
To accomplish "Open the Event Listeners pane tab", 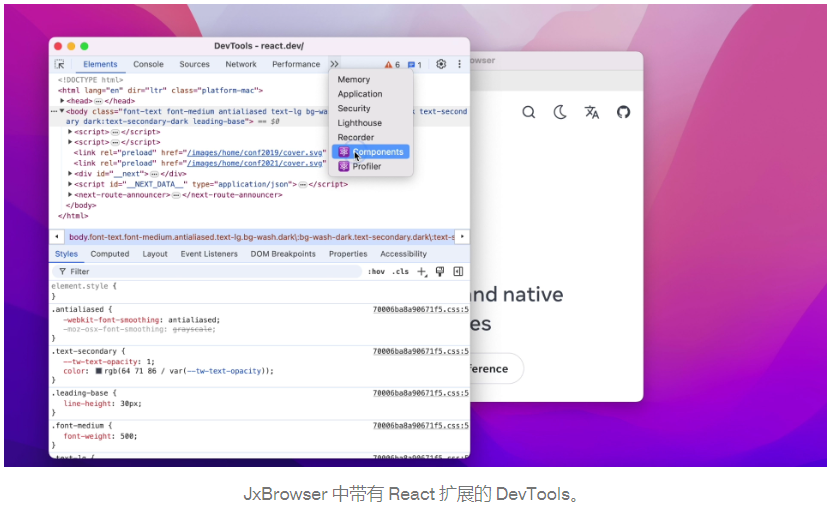I will (x=209, y=254).
